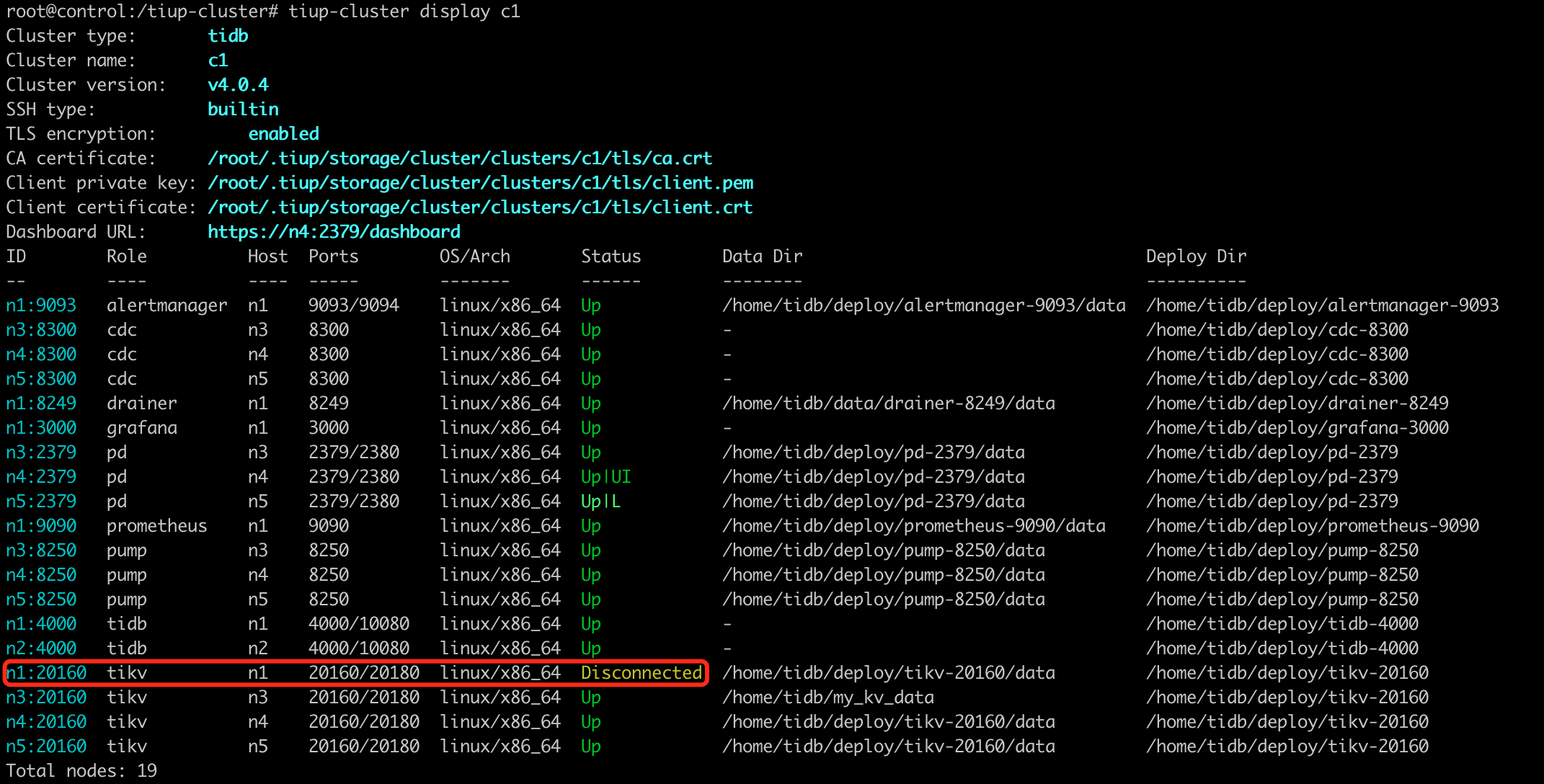Click the 'Total nodes: 19' summary line
1544x784 pixels.
click(81, 771)
